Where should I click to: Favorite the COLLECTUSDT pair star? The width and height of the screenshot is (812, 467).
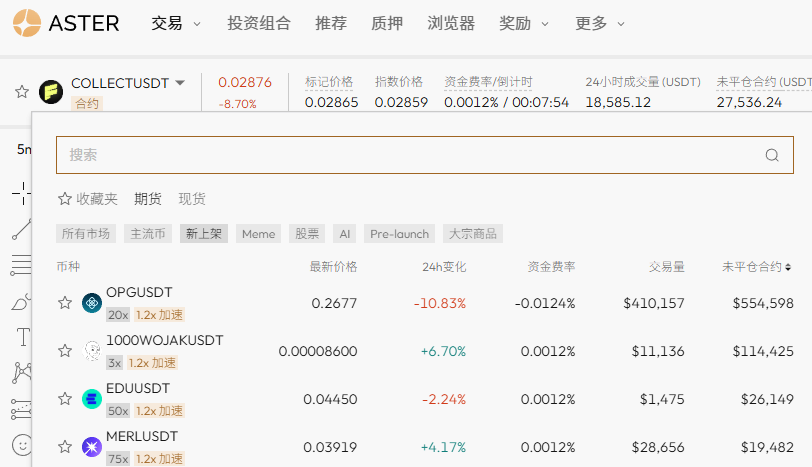click(22, 92)
